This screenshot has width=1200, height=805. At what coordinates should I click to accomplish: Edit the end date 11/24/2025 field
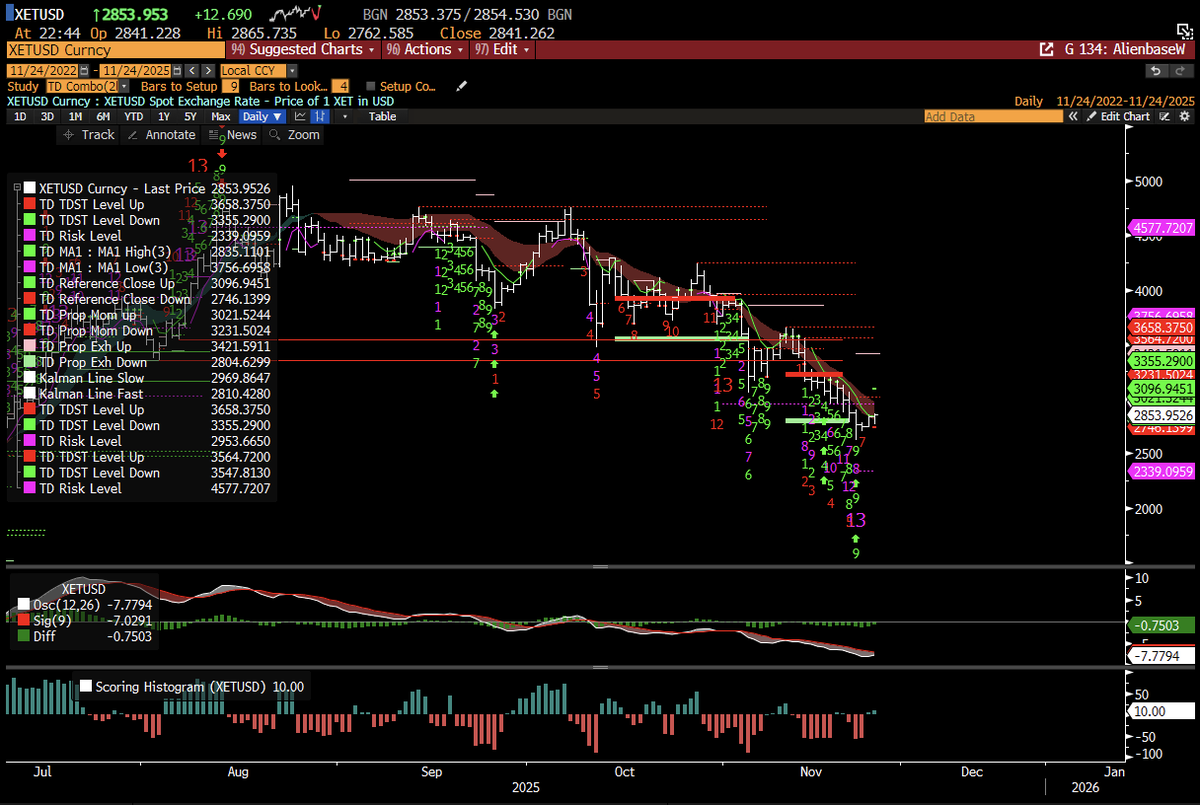[x=136, y=71]
